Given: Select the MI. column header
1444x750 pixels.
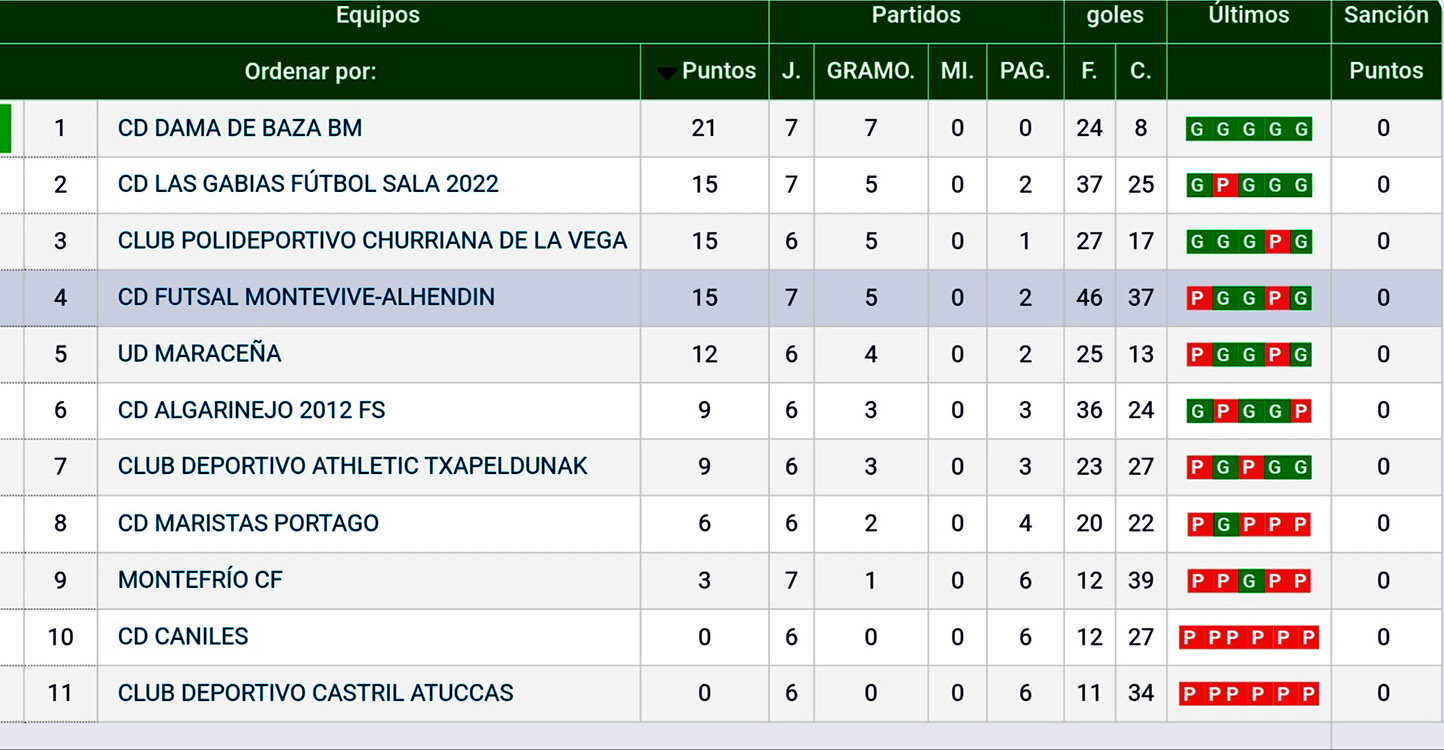Looking at the screenshot, I should (x=957, y=71).
